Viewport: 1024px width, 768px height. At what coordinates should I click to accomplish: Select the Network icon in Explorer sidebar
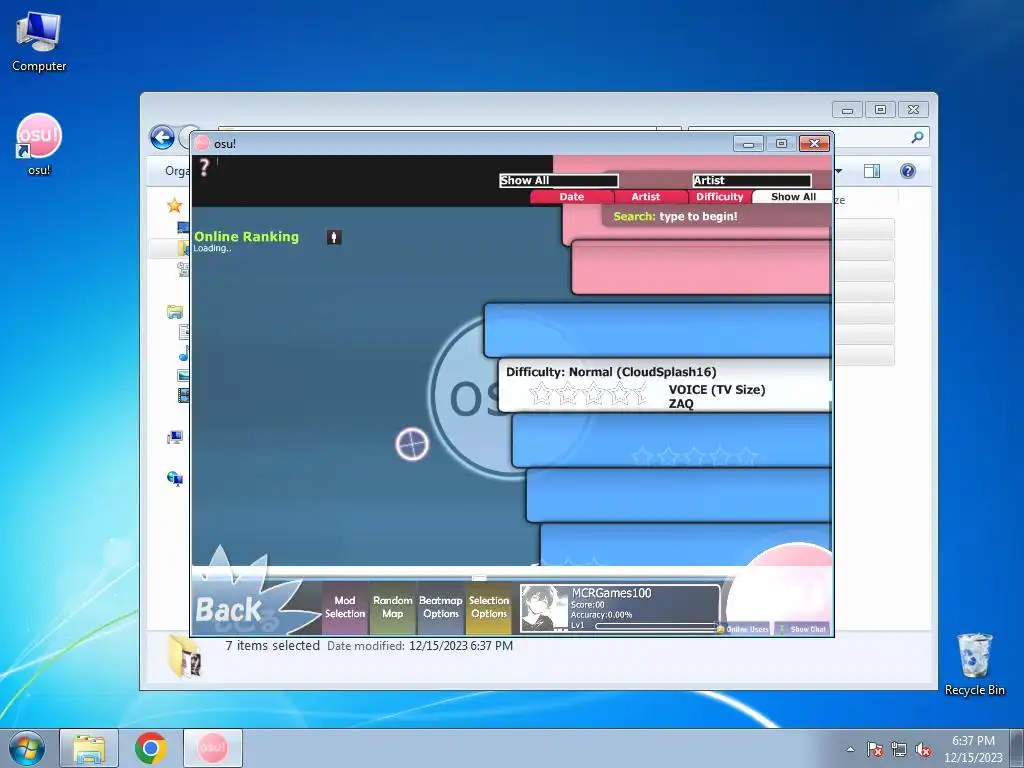(174, 479)
